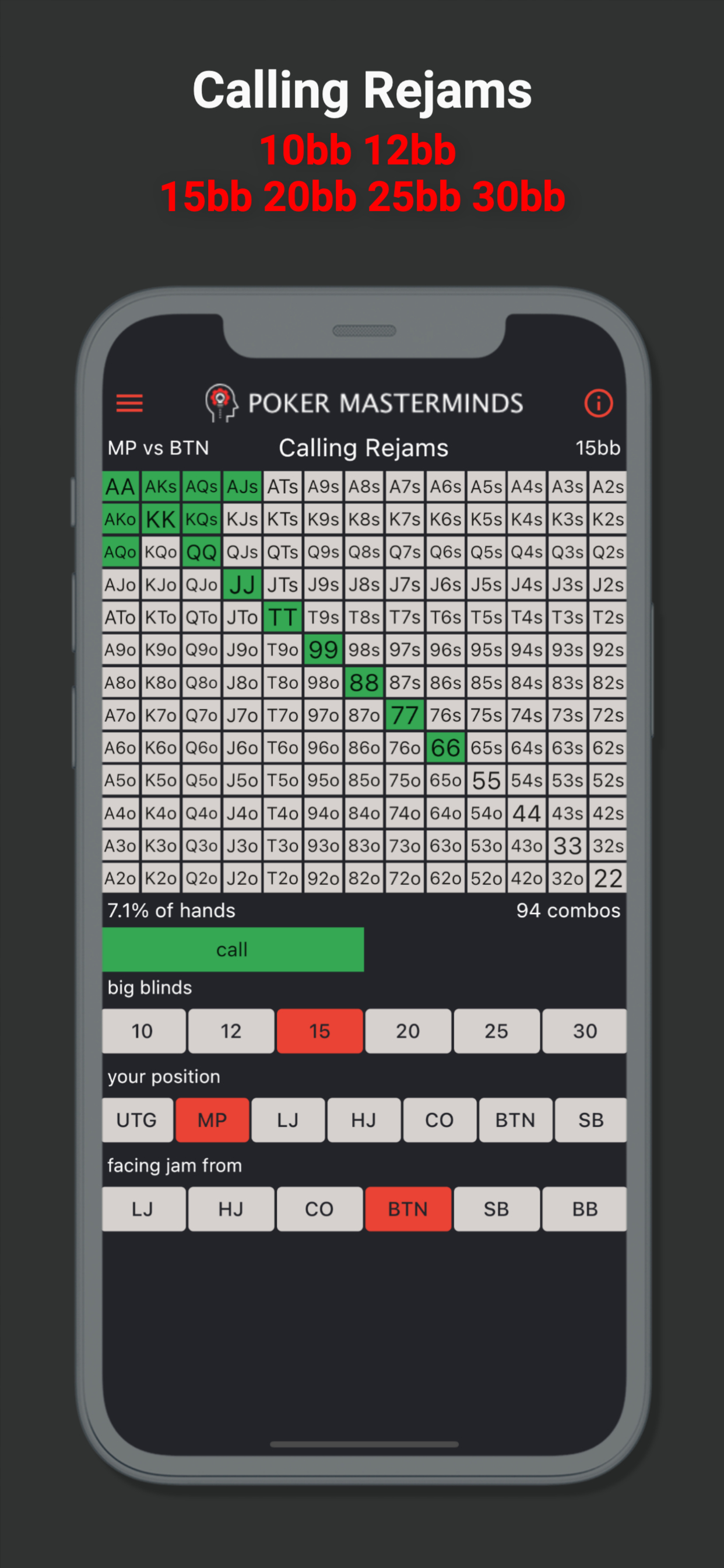Set your position to LJ

(x=288, y=1119)
